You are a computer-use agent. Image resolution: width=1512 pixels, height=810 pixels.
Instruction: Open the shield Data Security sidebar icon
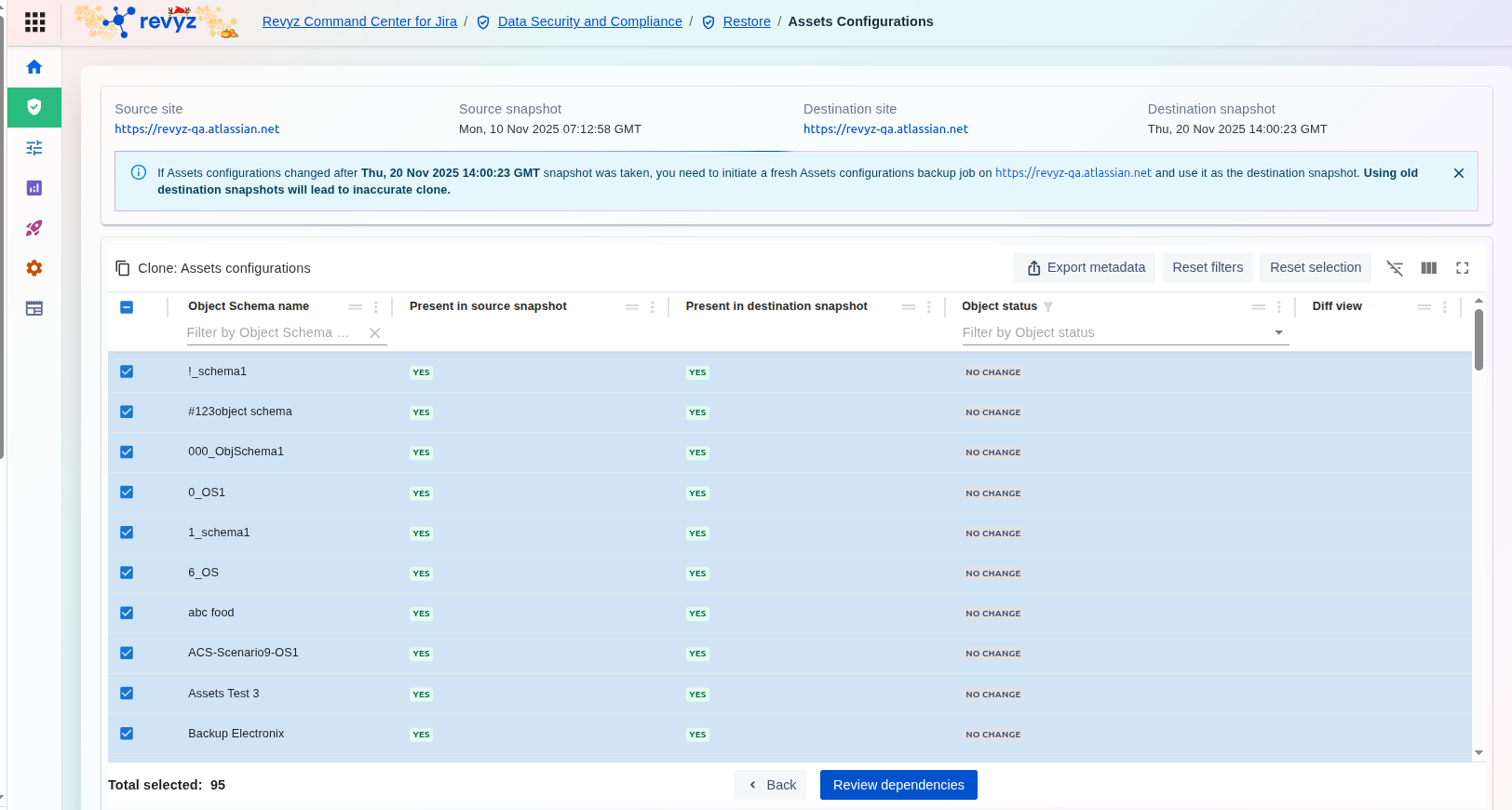(34, 107)
